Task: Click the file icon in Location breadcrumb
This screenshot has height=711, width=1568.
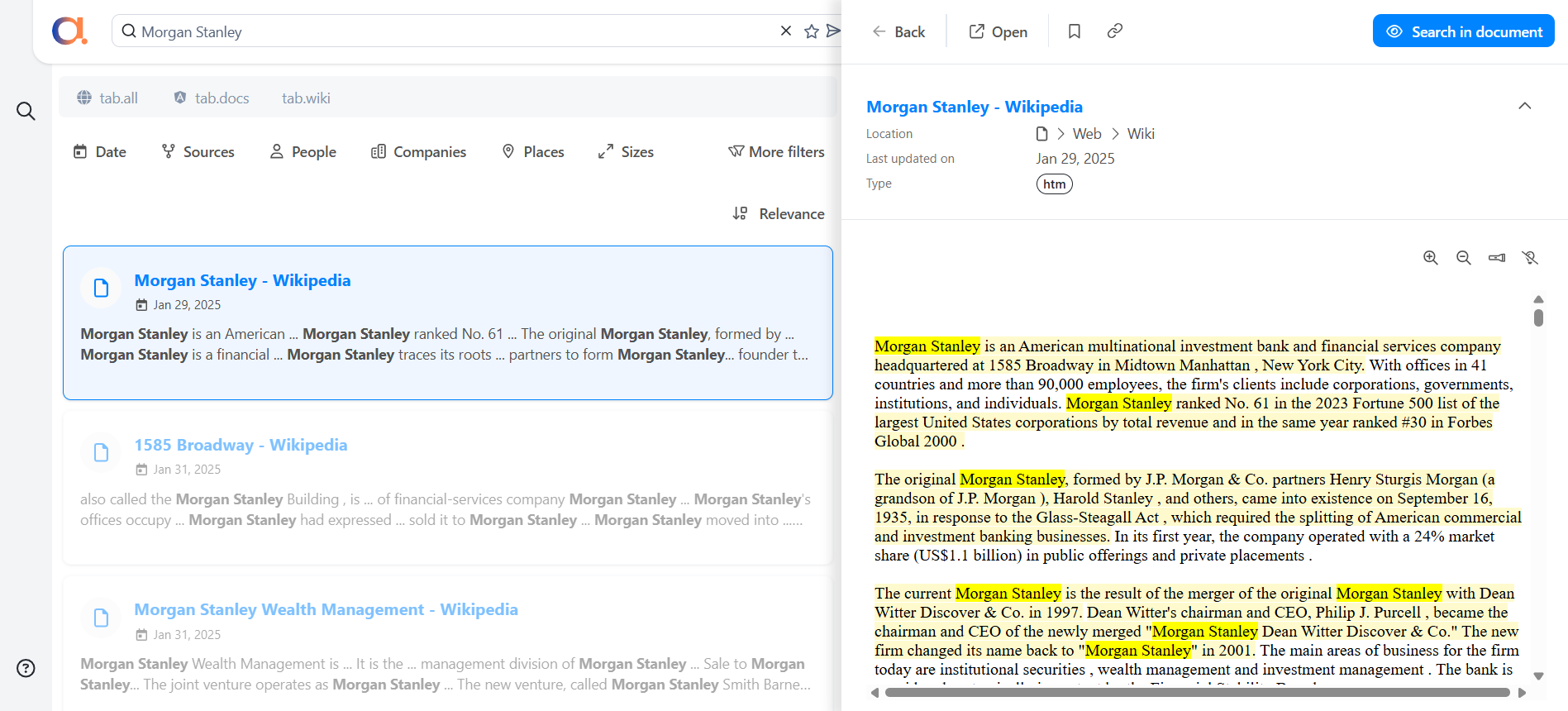Action: [1042, 134]
